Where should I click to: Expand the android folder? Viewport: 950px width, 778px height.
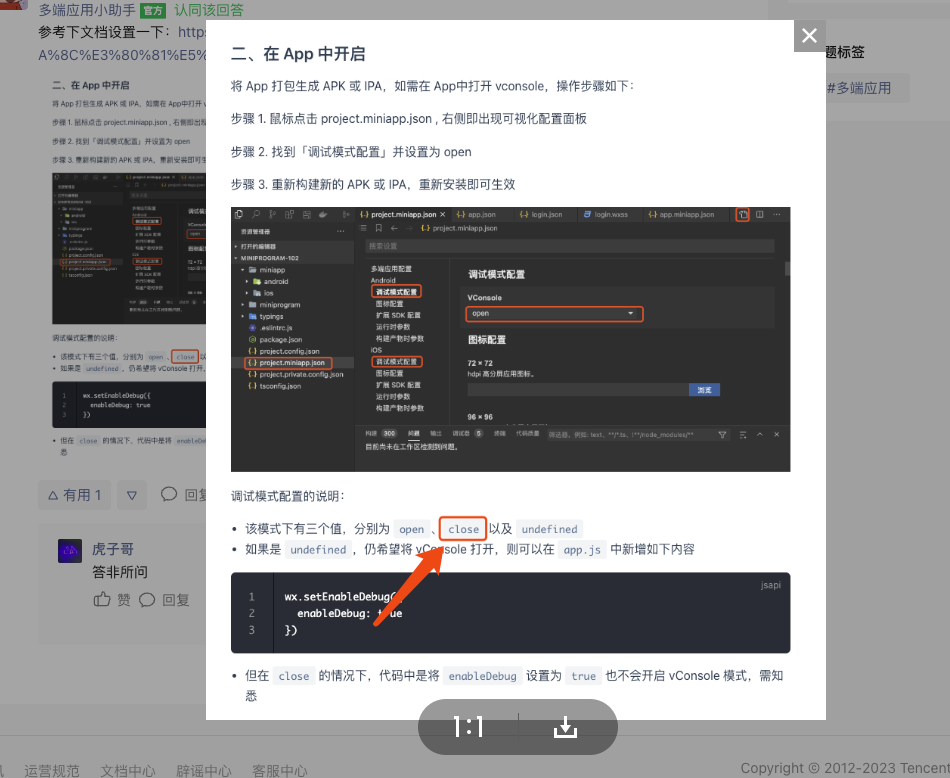coord(276,281)
